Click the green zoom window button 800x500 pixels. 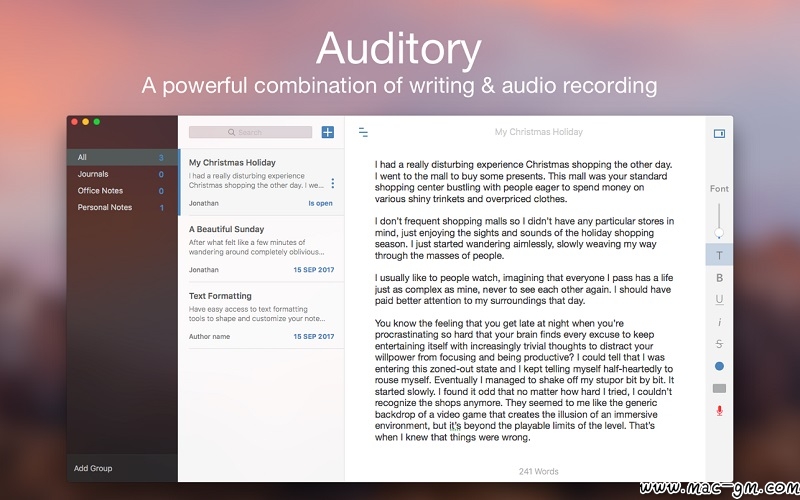pos(96,121)
